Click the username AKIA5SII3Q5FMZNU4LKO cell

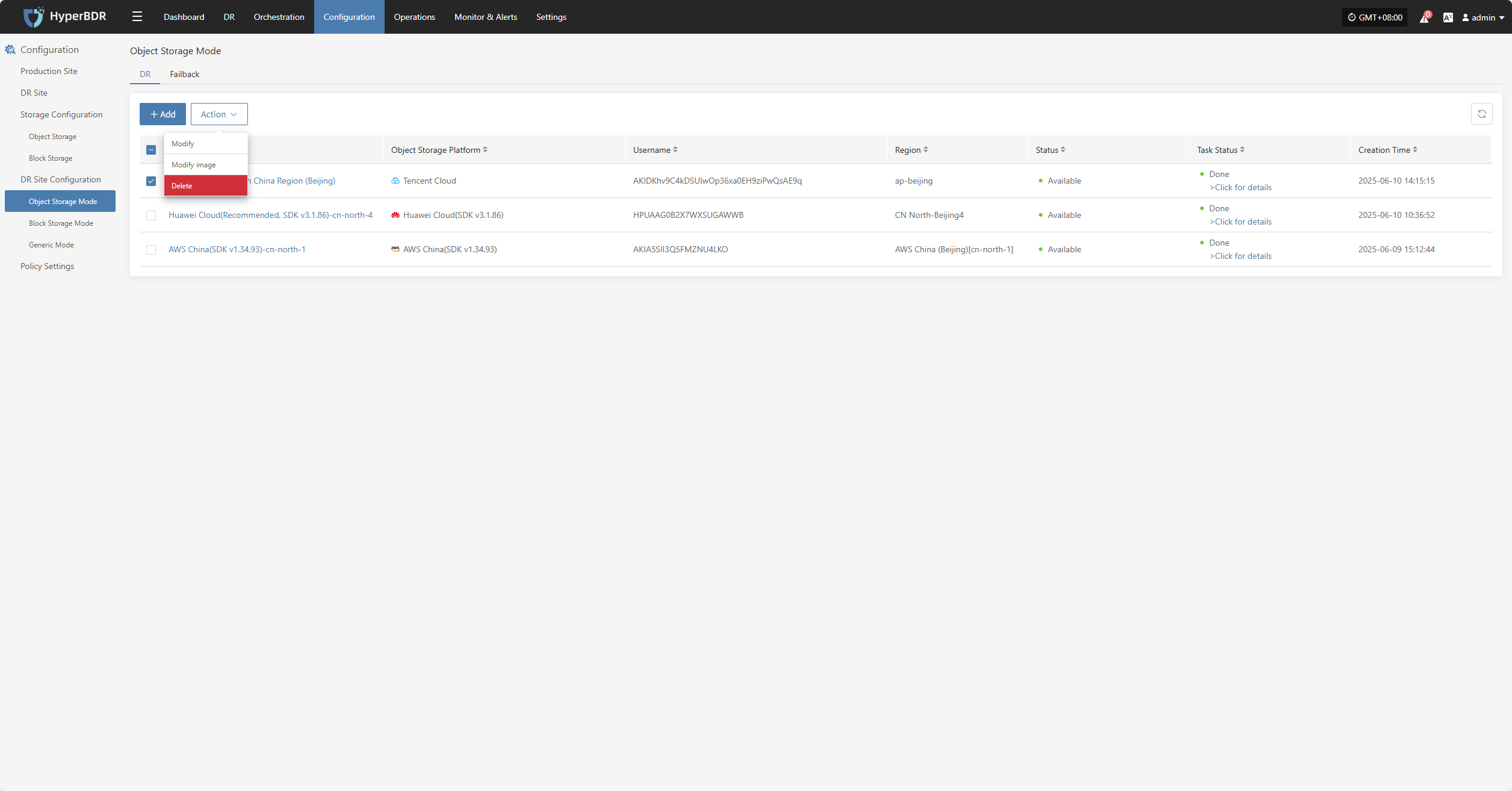click(x=680, y=249)
